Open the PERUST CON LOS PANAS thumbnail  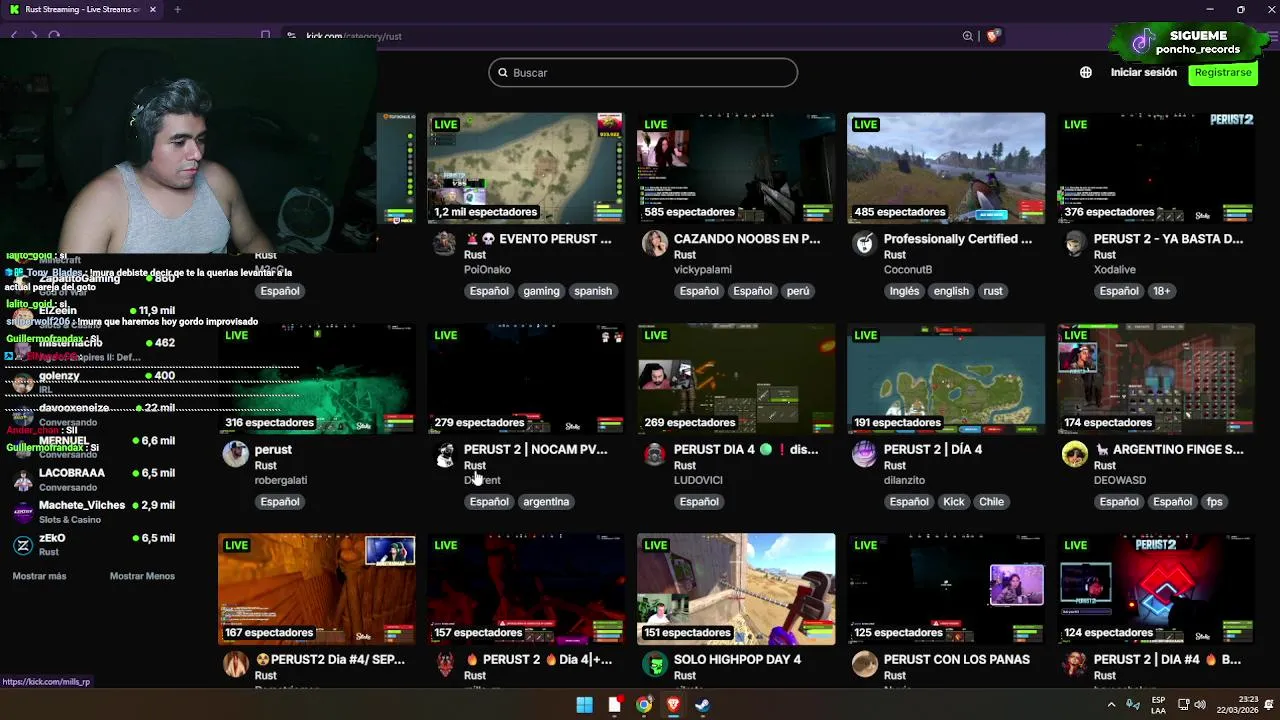(x=946, y=588)
